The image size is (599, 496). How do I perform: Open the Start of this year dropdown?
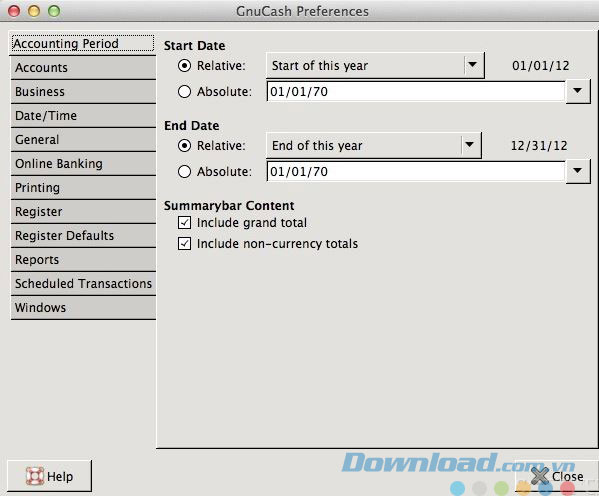click(375, 66)
